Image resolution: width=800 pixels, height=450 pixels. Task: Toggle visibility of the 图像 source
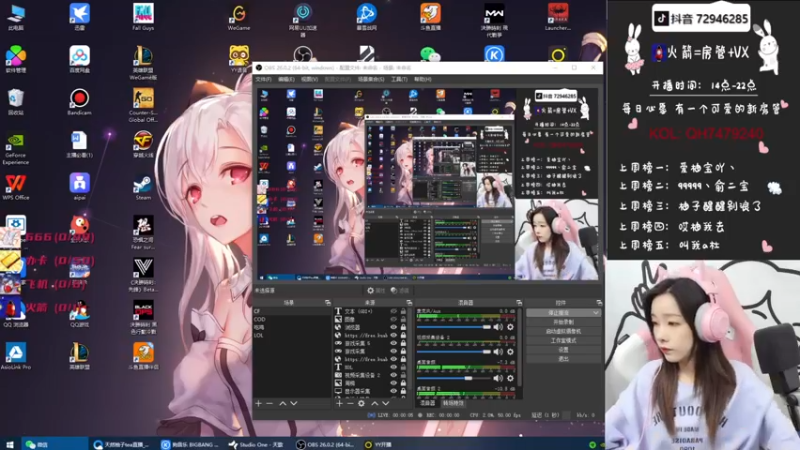coord(393,319)
